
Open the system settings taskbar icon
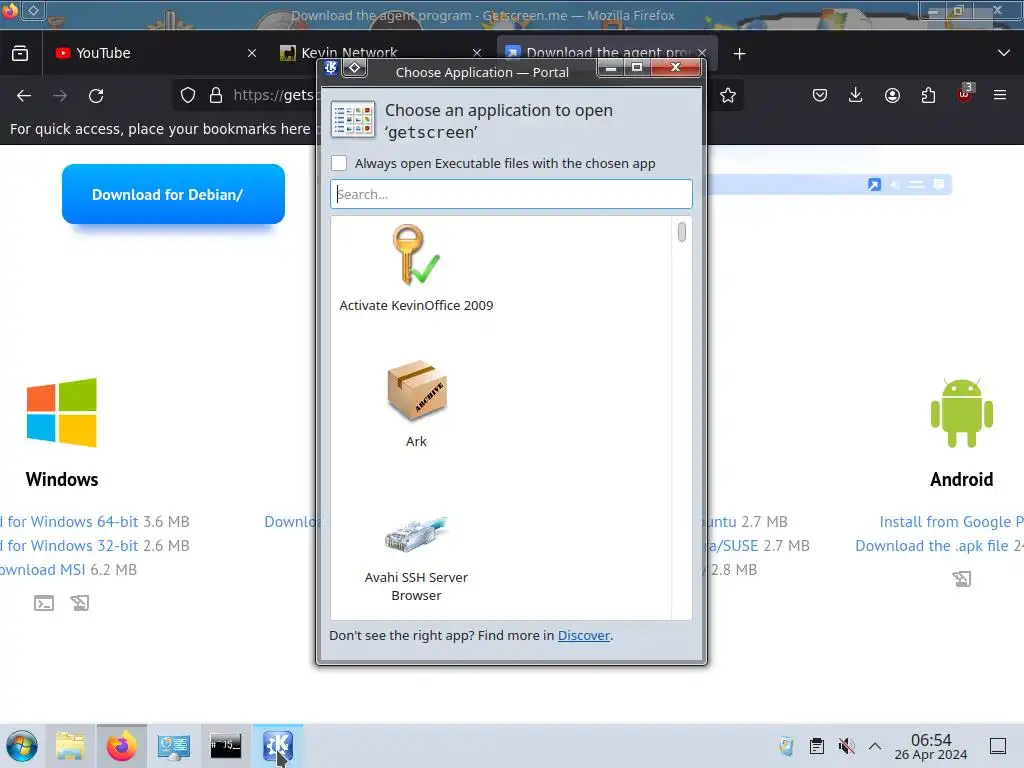click(x=174, y=746)
